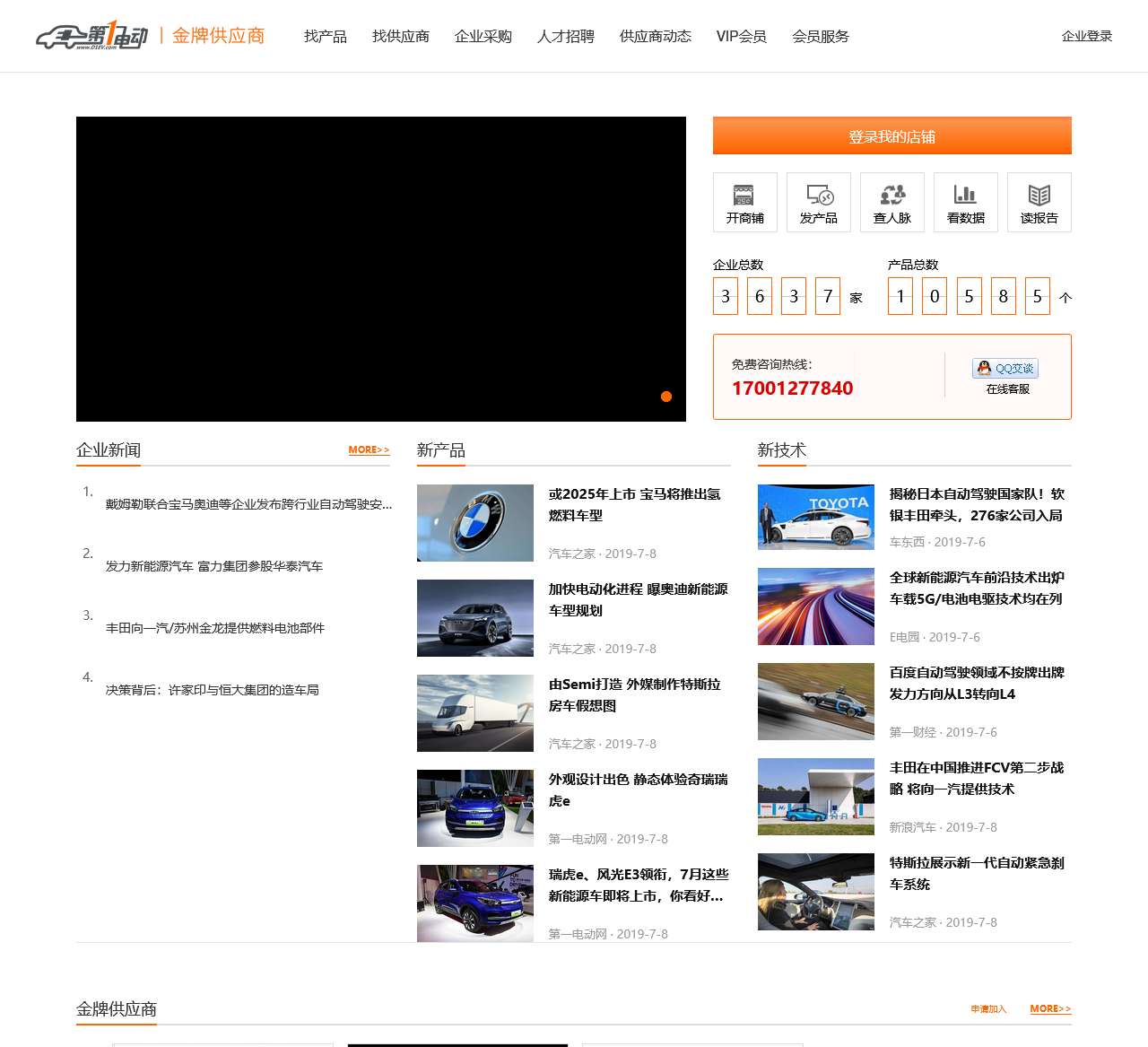Open the 在线客服 link
Image resolution: width=1148 pixels, height=1047 pixels.
(1008, 388)
